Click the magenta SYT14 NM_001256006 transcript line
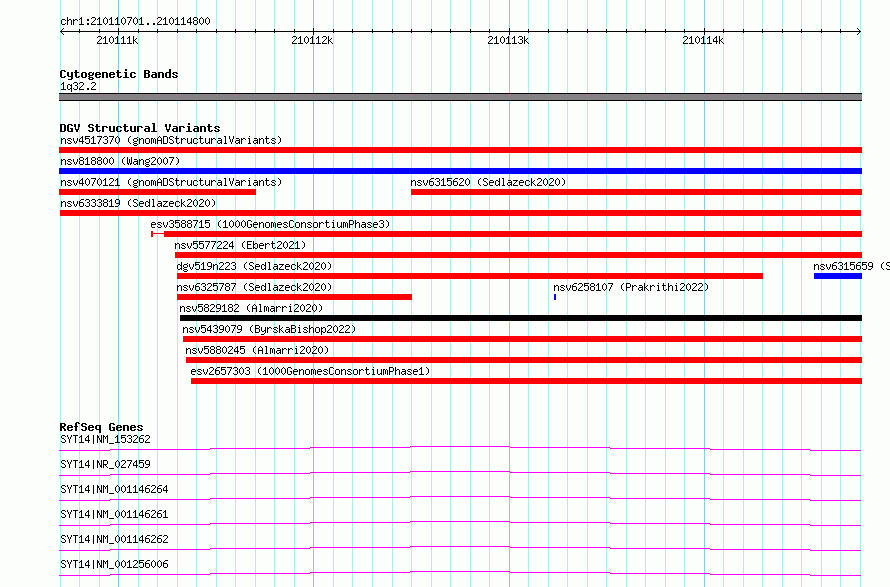890x587 pixels. pyautogui.click(x=460, y=573)
